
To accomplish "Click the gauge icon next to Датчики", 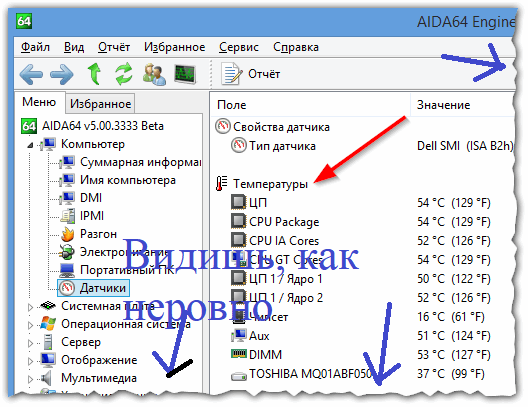I will (67, 288).
